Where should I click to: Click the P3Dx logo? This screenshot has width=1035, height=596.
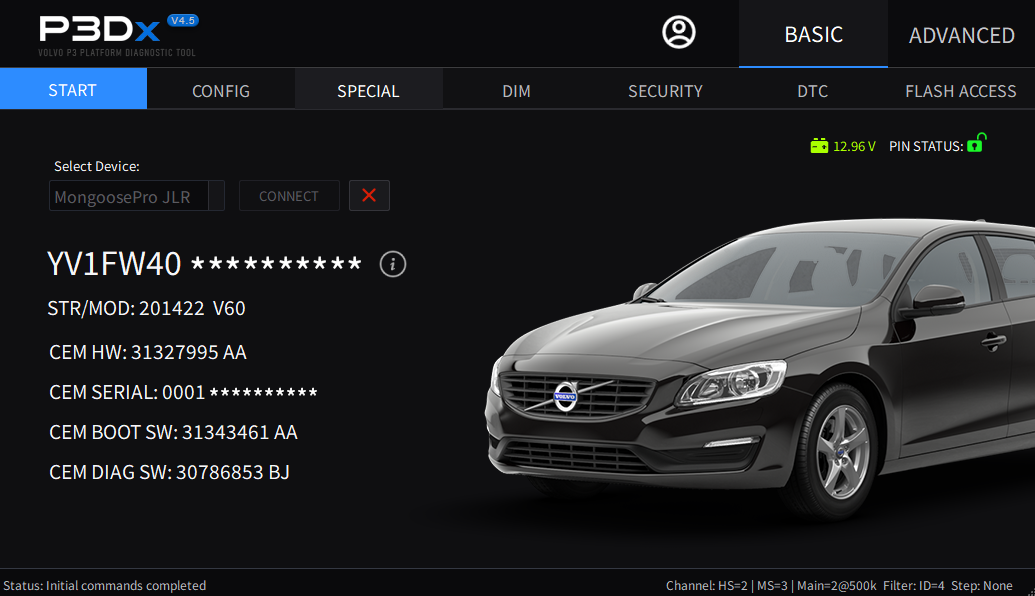click(x=99, y=29)
